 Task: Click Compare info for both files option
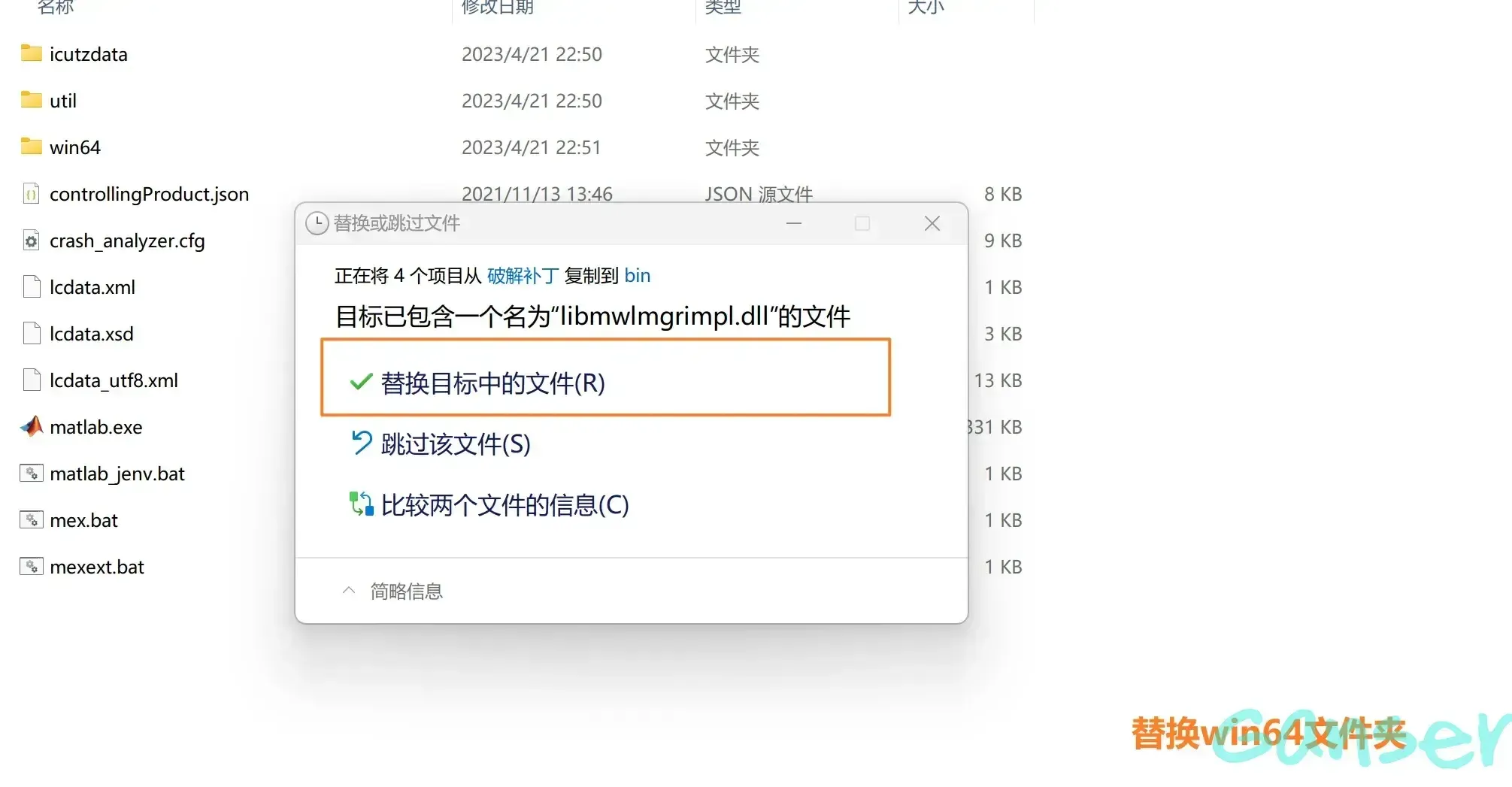pyautogui.click(x=504, y=505)
